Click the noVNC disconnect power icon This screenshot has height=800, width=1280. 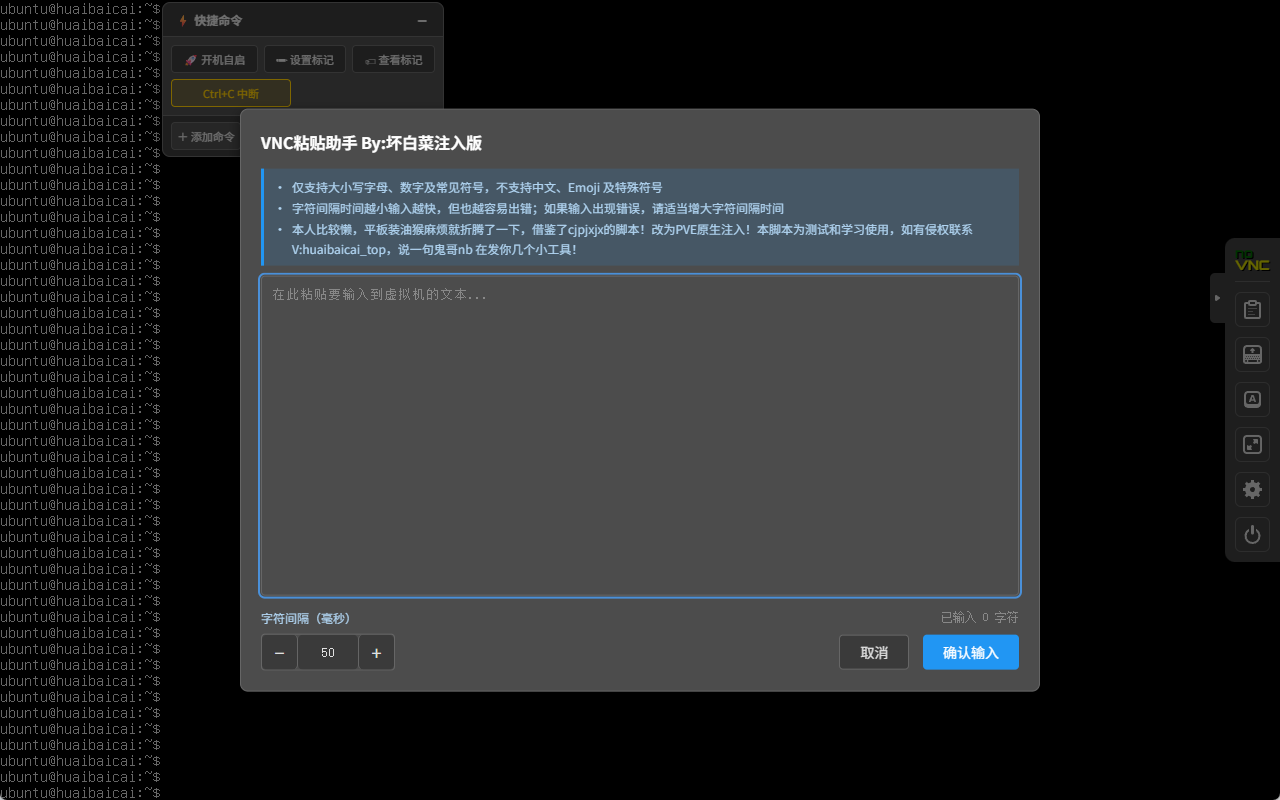pyautogui.click(x=1252, y=535)
